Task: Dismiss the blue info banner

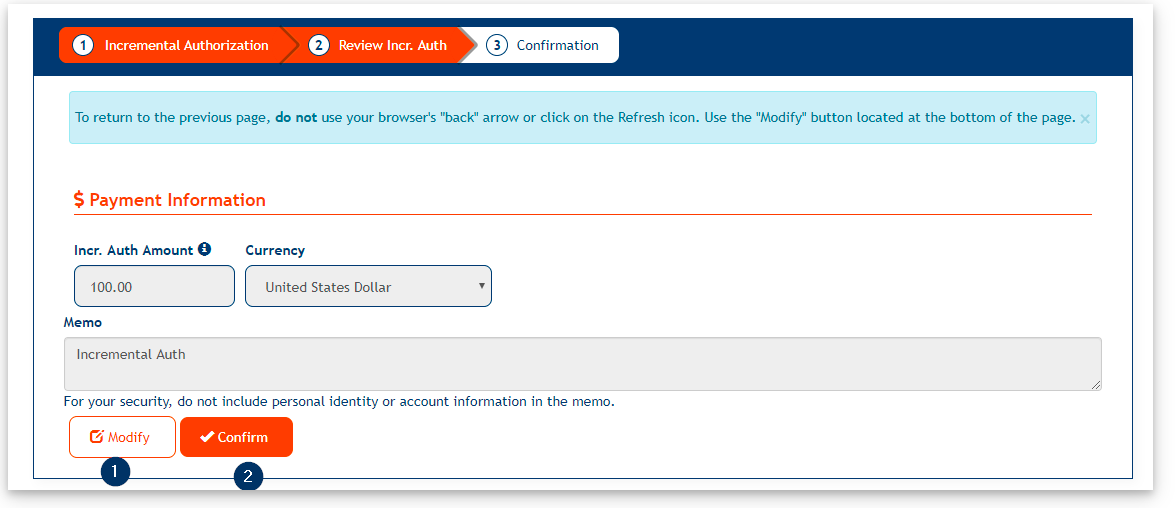Action: (1085, 118)
